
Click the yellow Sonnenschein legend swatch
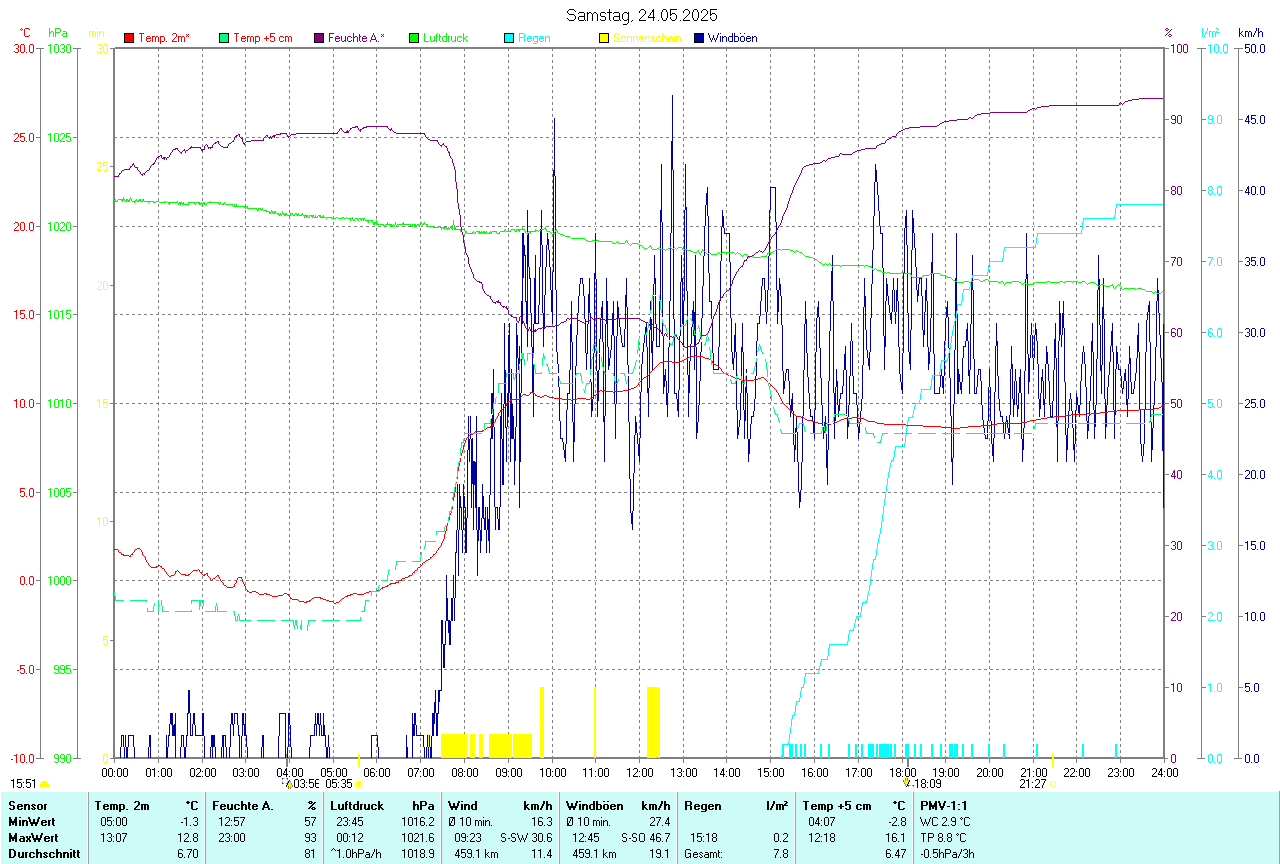[x=604, y=38]
